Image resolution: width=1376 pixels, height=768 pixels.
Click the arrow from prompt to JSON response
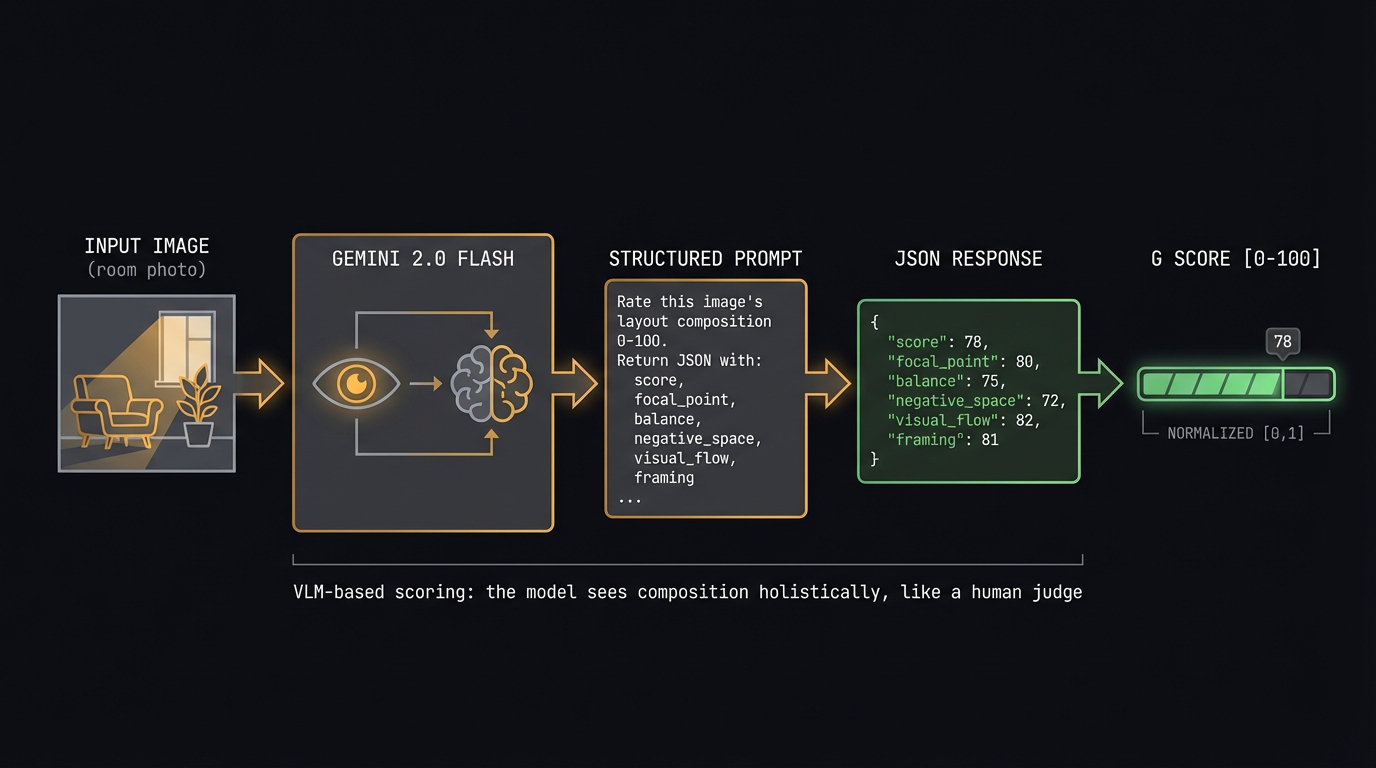coord(829,384)
